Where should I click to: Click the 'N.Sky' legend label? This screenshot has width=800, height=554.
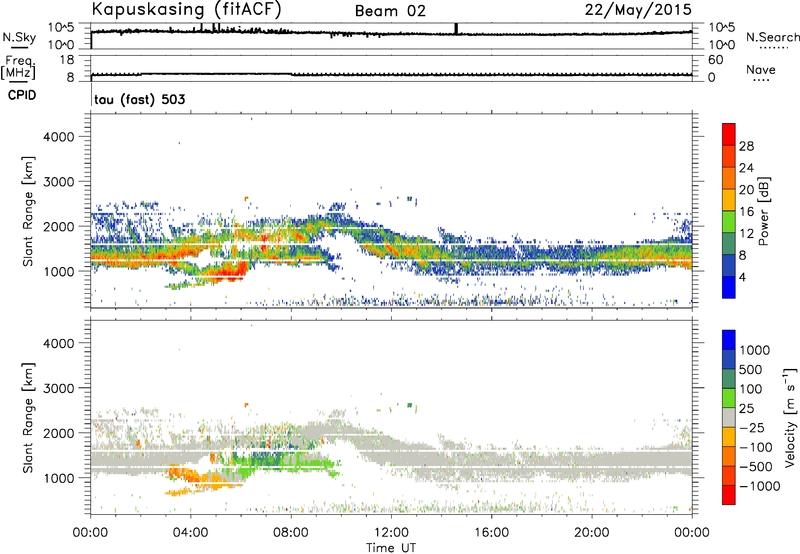pos(19,37)
